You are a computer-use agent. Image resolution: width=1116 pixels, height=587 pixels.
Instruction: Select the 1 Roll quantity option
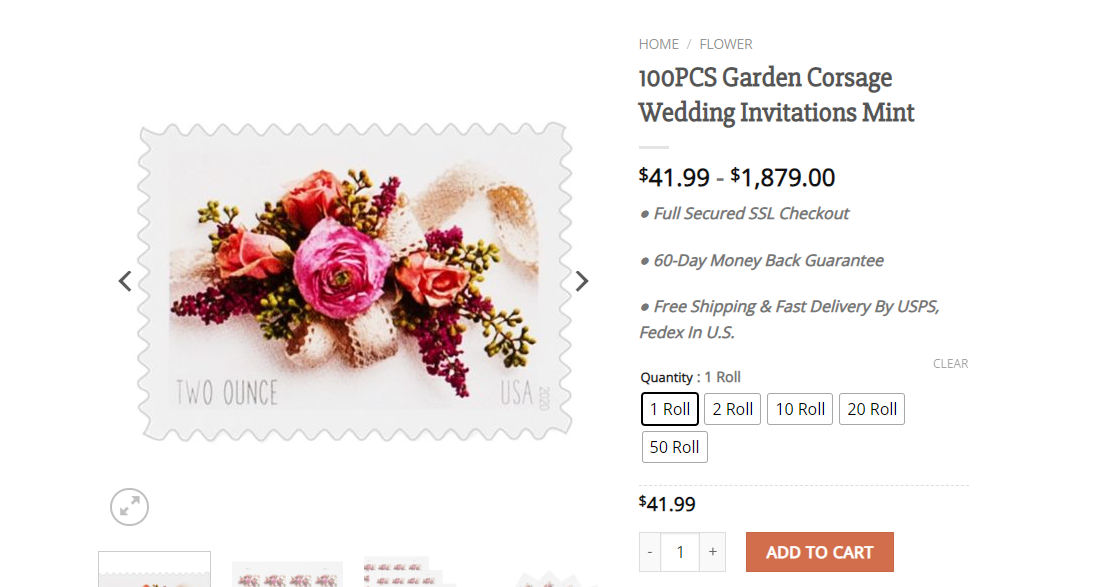click(670, 409)
